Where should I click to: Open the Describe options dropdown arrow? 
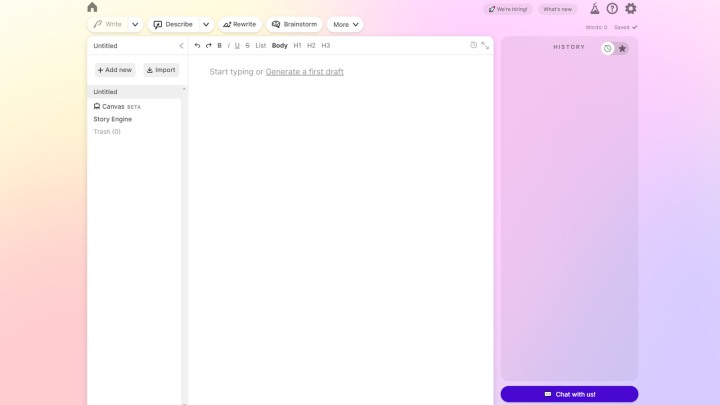click(206, 24)
